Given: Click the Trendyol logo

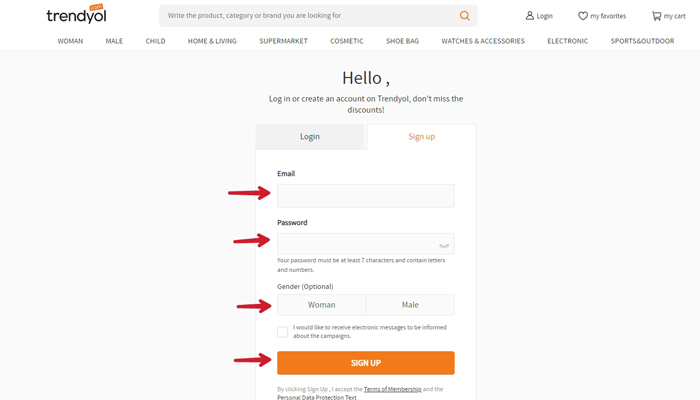Looking at the screenshot, I should (75, 15).
